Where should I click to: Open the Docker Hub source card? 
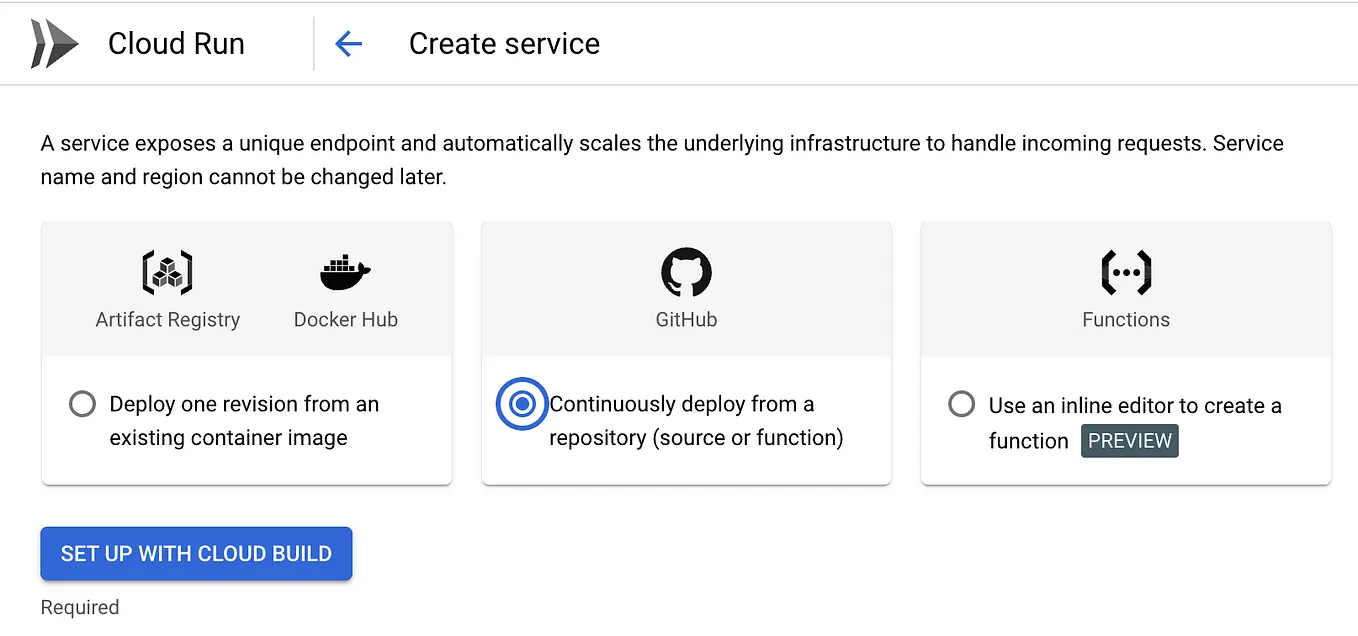coord(344,290)
